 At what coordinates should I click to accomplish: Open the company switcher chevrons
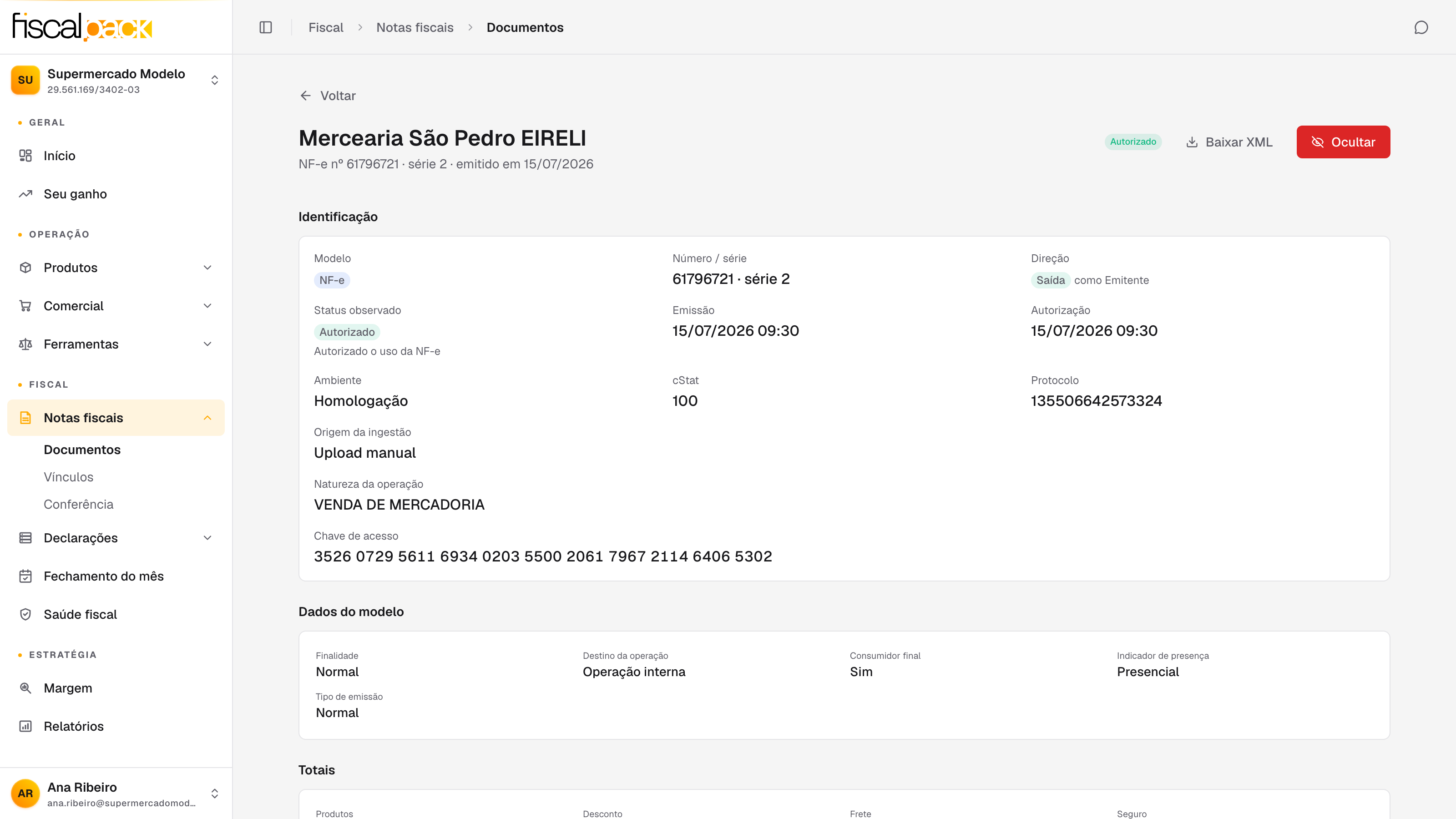point(215,80)
